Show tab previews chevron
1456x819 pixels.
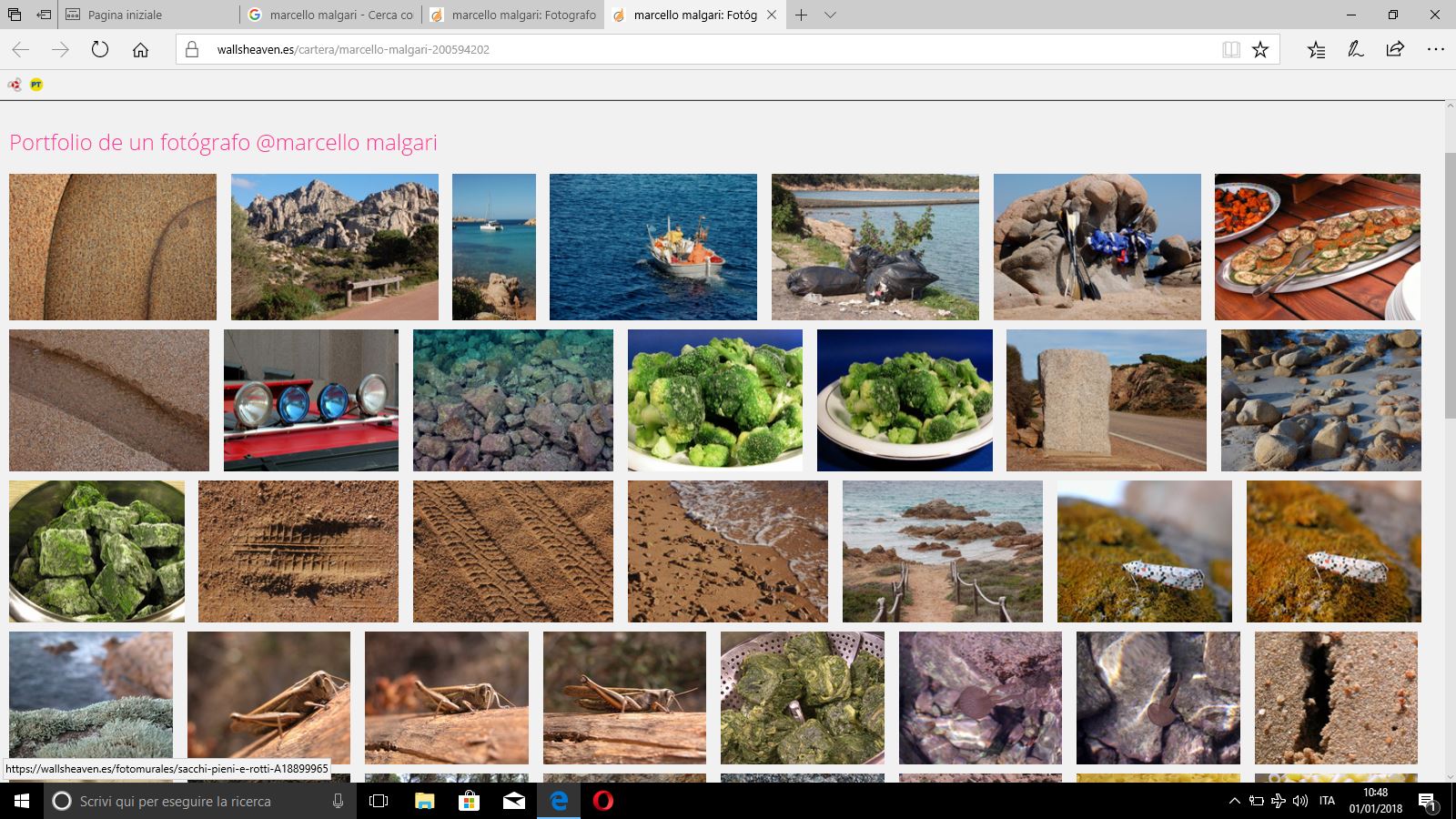(830, 15)
